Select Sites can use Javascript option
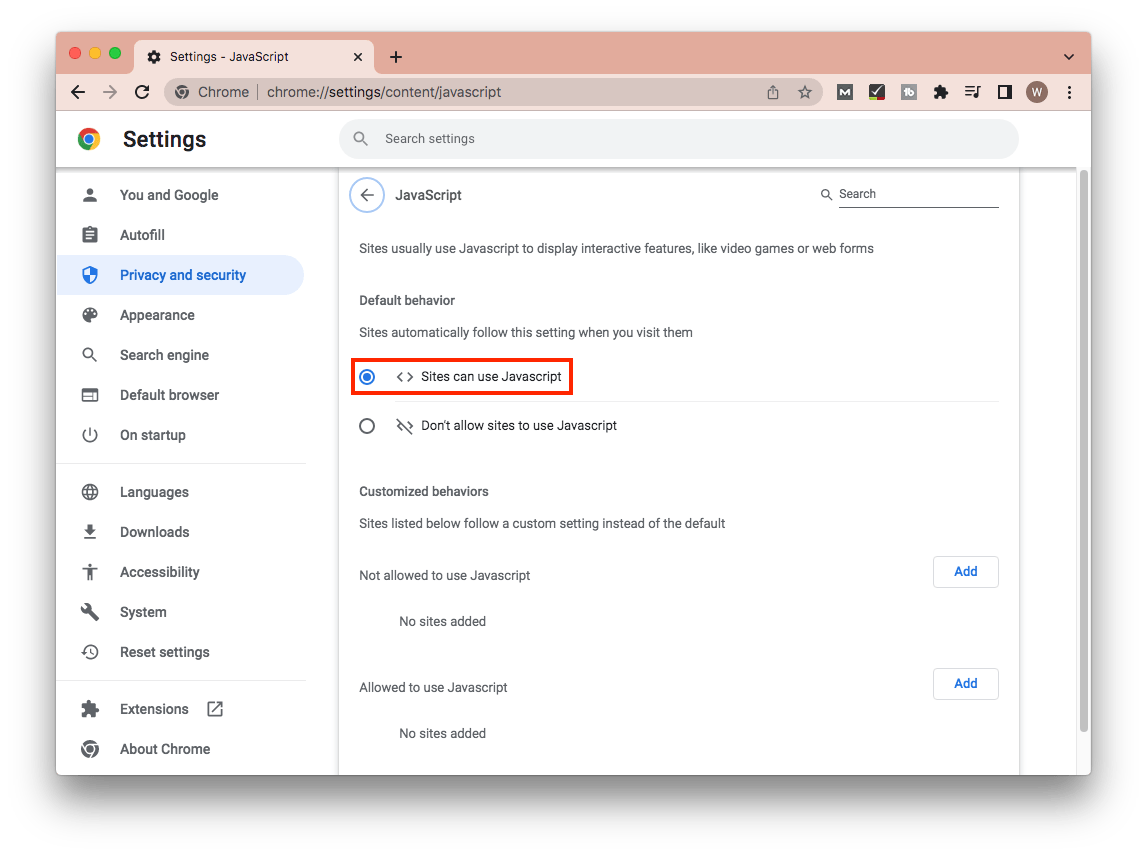1147x855 pixels. tap(367, 377)
